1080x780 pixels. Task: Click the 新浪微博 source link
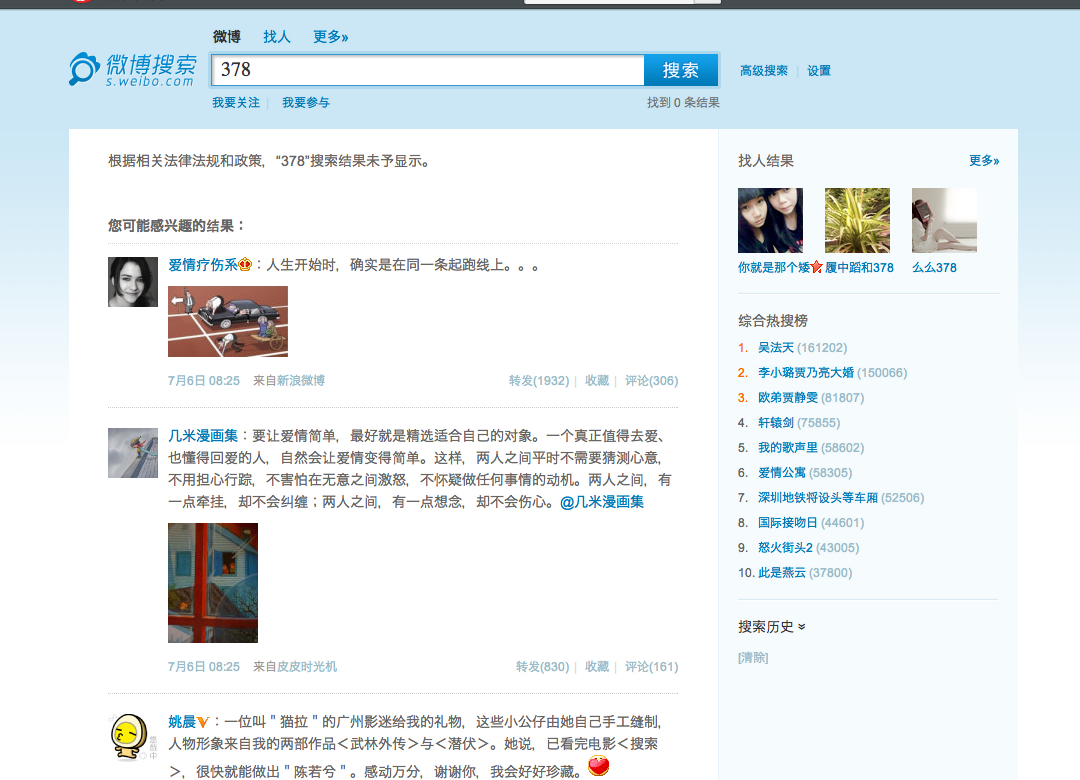[301, 380]
